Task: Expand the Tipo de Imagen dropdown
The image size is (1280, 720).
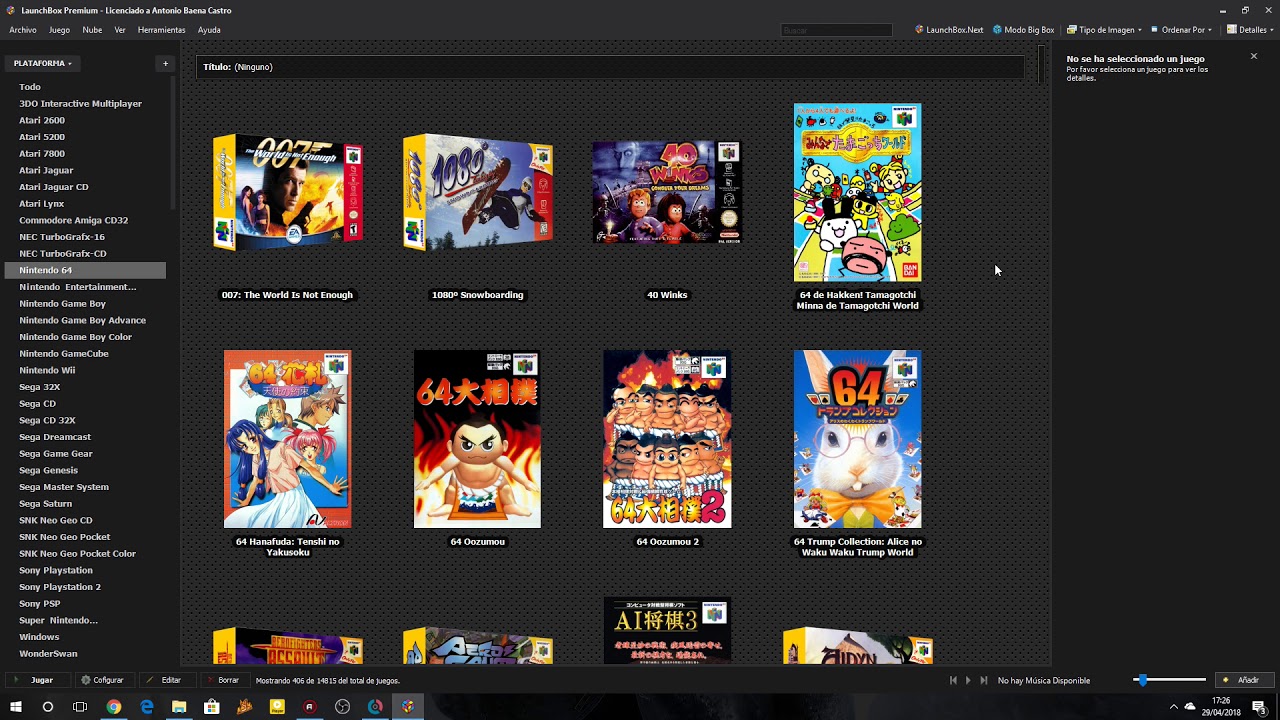Action: [x=1104, y=30]
